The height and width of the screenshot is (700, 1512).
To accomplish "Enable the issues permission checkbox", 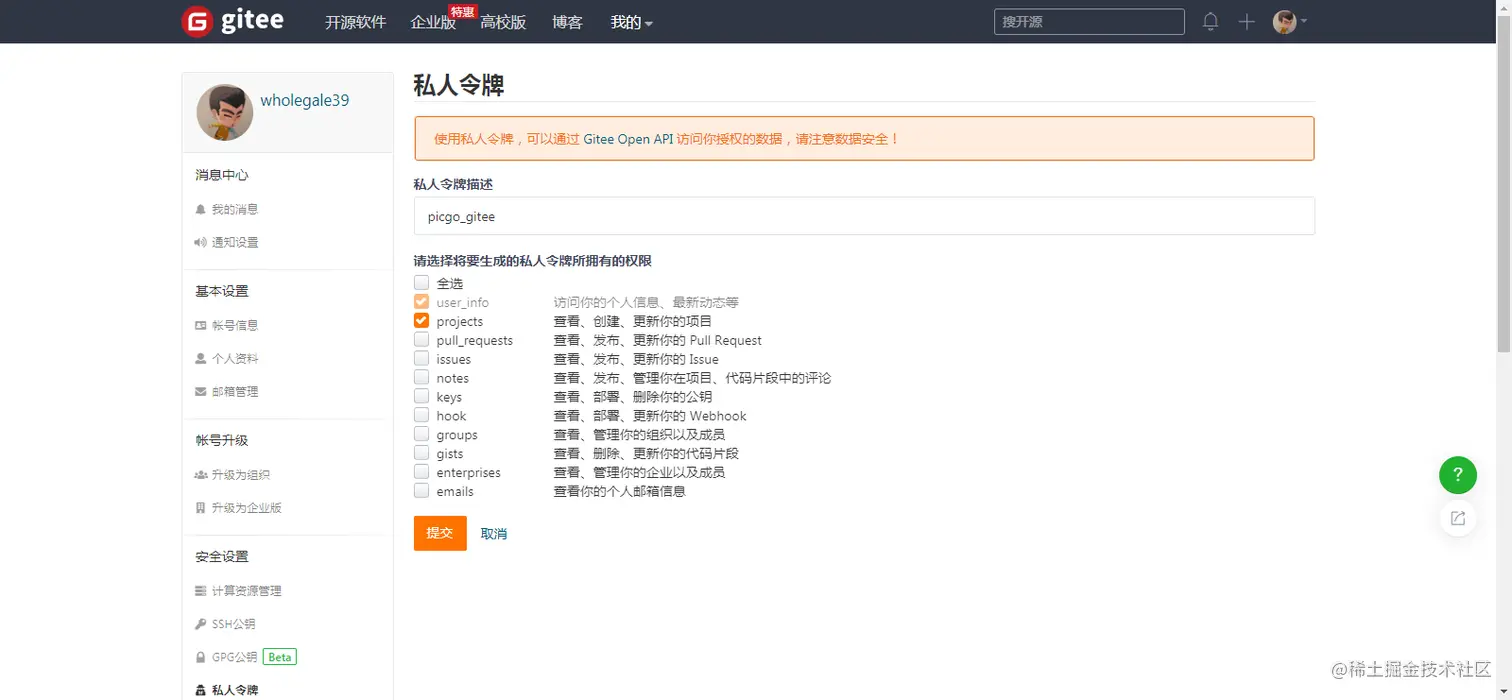I will [x=421, y=359].
